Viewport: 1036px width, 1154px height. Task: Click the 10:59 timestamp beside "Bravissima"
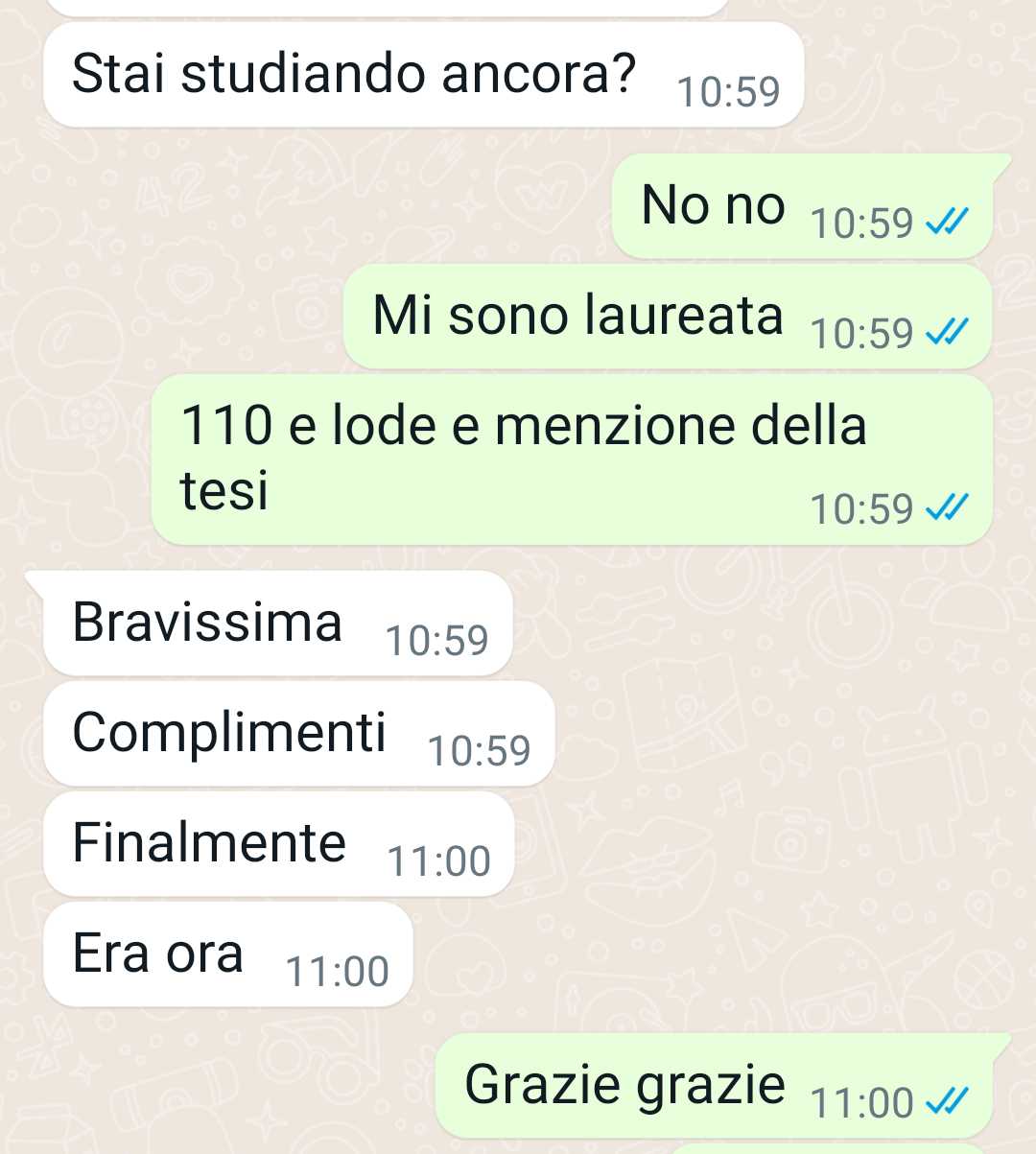click(436, 641)
